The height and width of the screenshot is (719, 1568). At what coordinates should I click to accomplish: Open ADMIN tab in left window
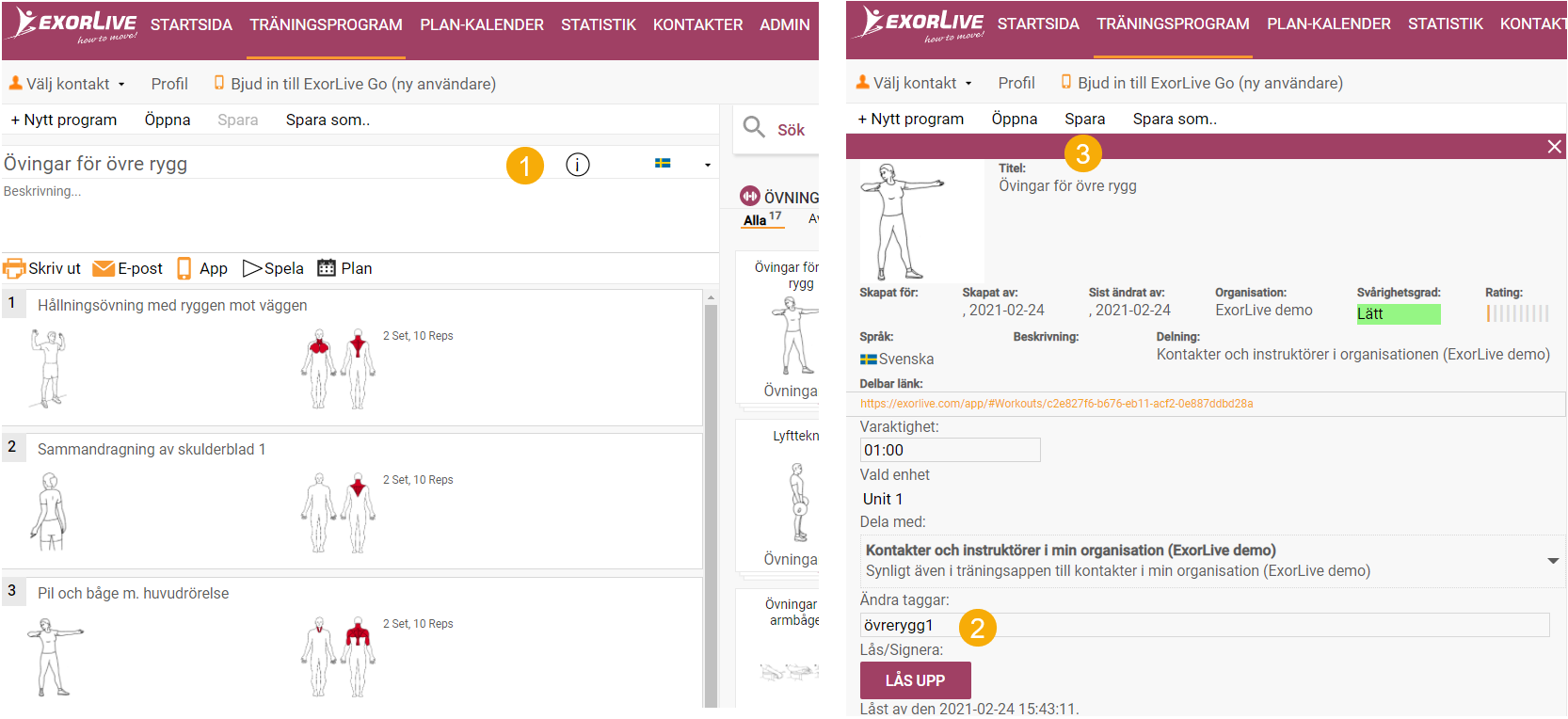pos(785,24)
